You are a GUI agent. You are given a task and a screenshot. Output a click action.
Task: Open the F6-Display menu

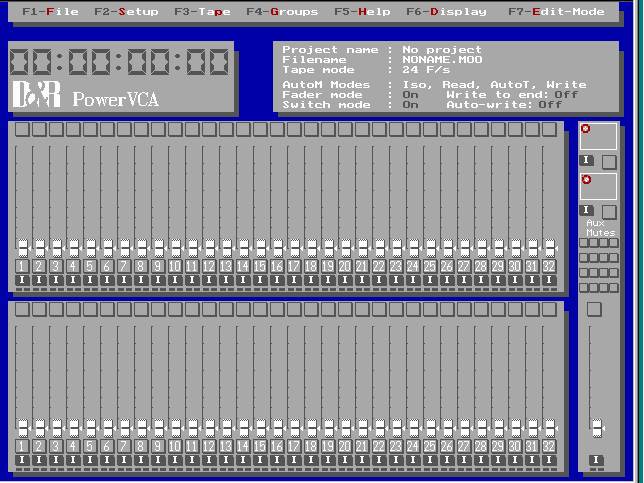446,12
